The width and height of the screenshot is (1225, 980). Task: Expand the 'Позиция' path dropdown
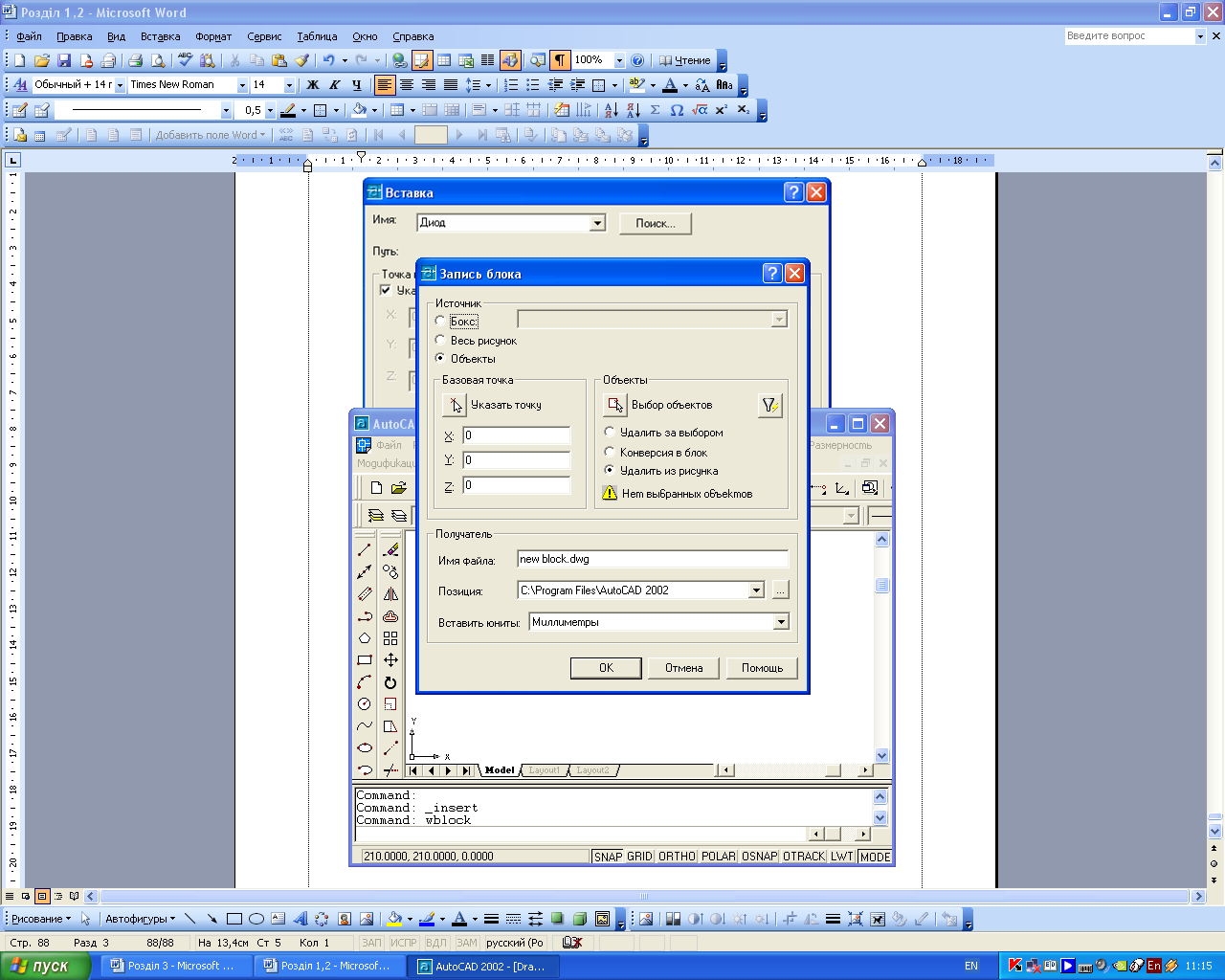[756, 590]
